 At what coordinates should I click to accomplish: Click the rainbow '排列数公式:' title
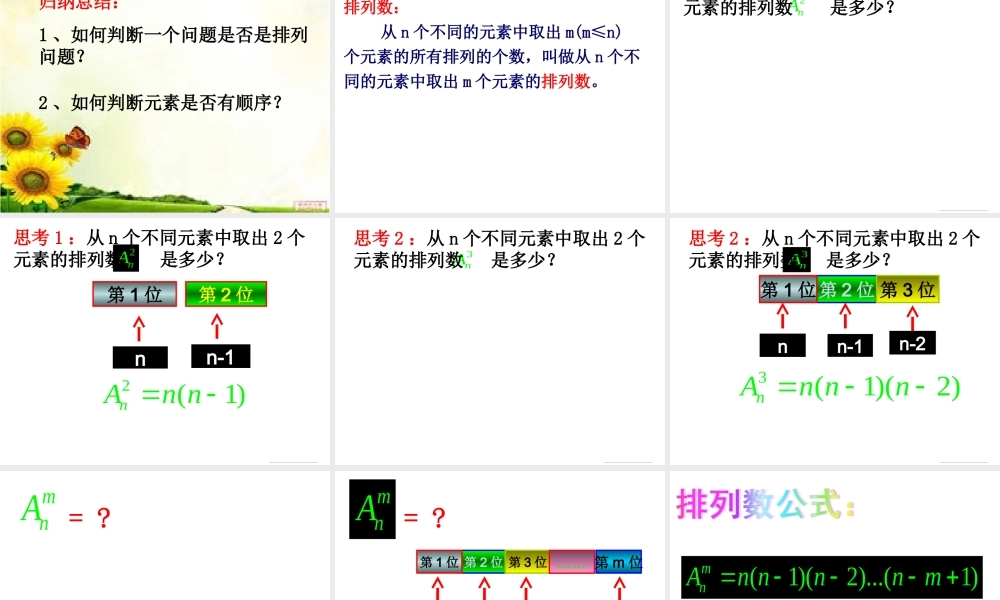[x=765, y=505]
